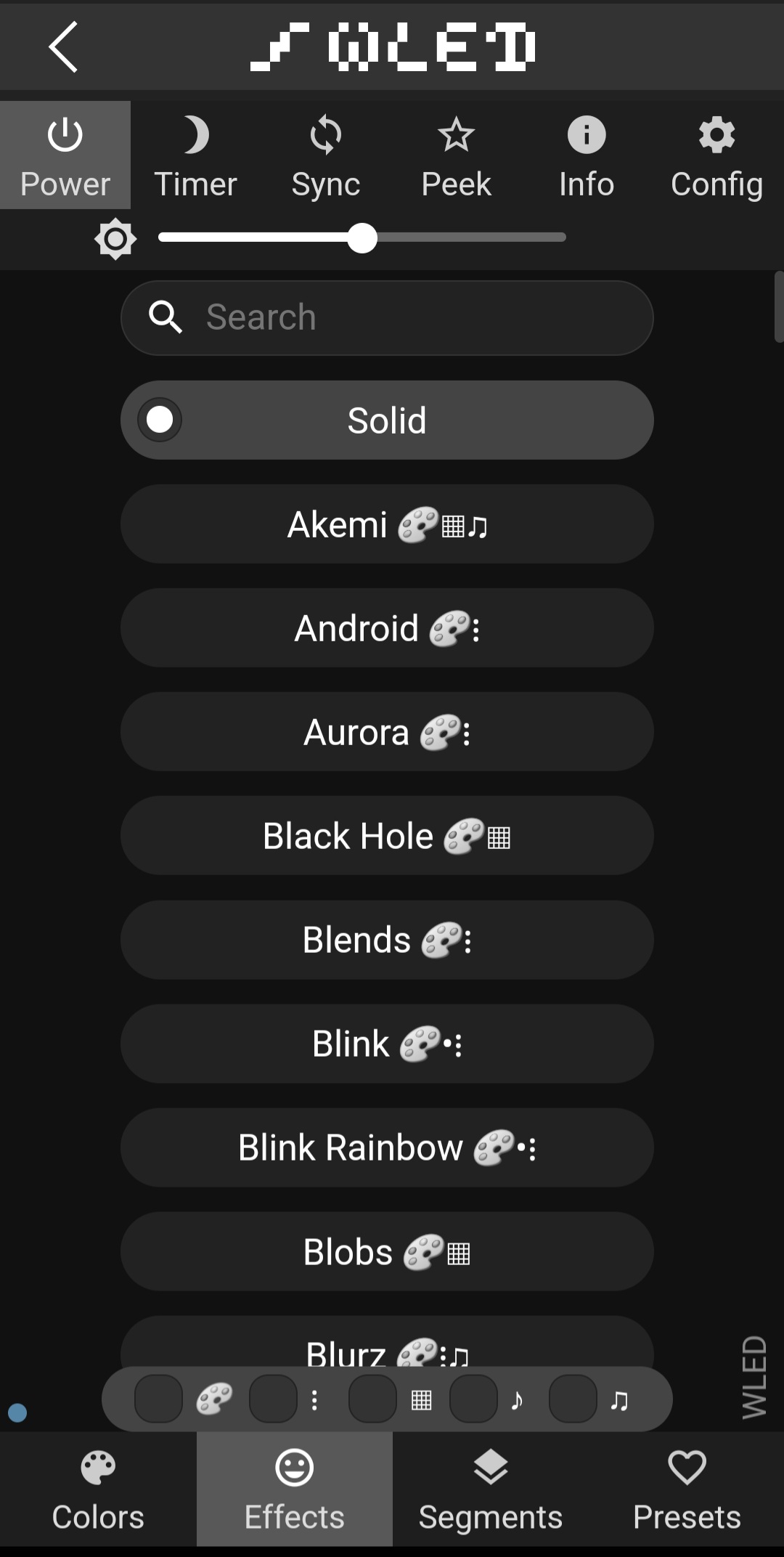Tap the back arrow in header
Screen dimensions: 784x1557
63,46
